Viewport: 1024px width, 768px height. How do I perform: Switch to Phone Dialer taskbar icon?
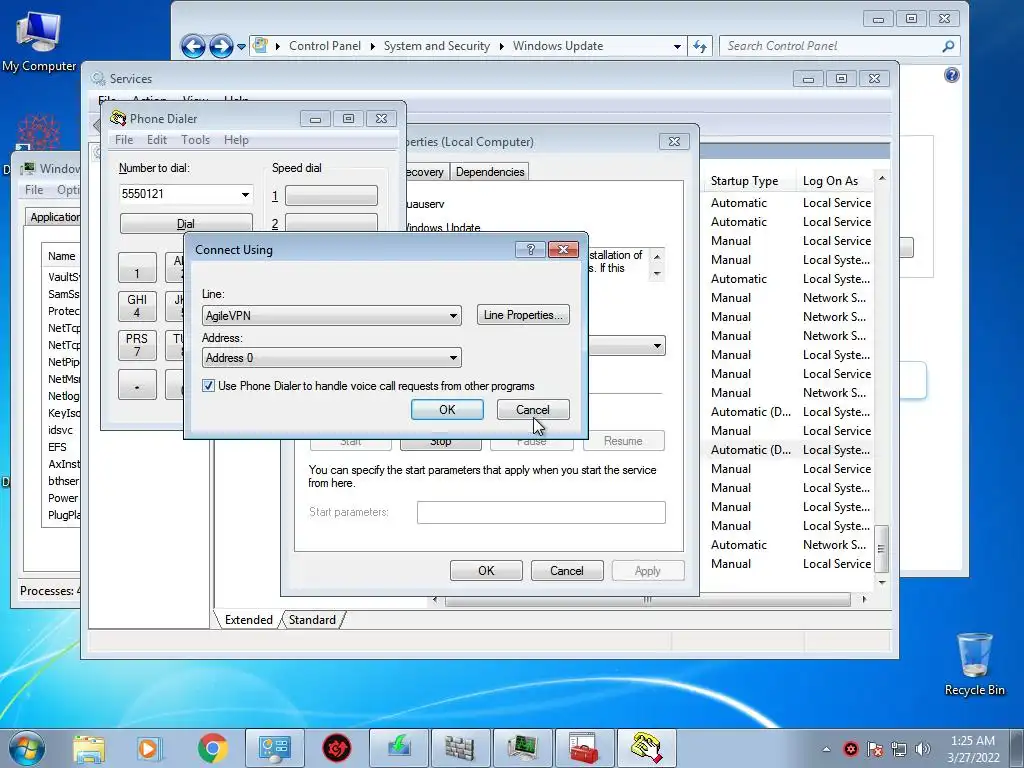[647, 748]
